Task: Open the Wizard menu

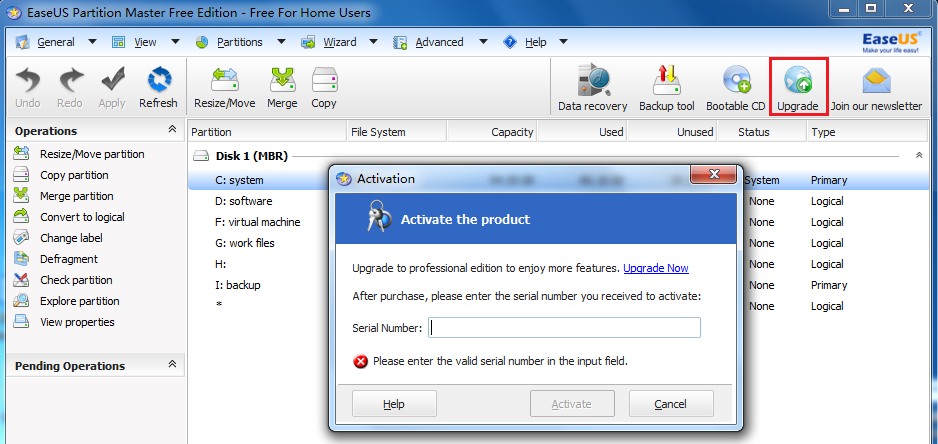Action: (340, 42)
